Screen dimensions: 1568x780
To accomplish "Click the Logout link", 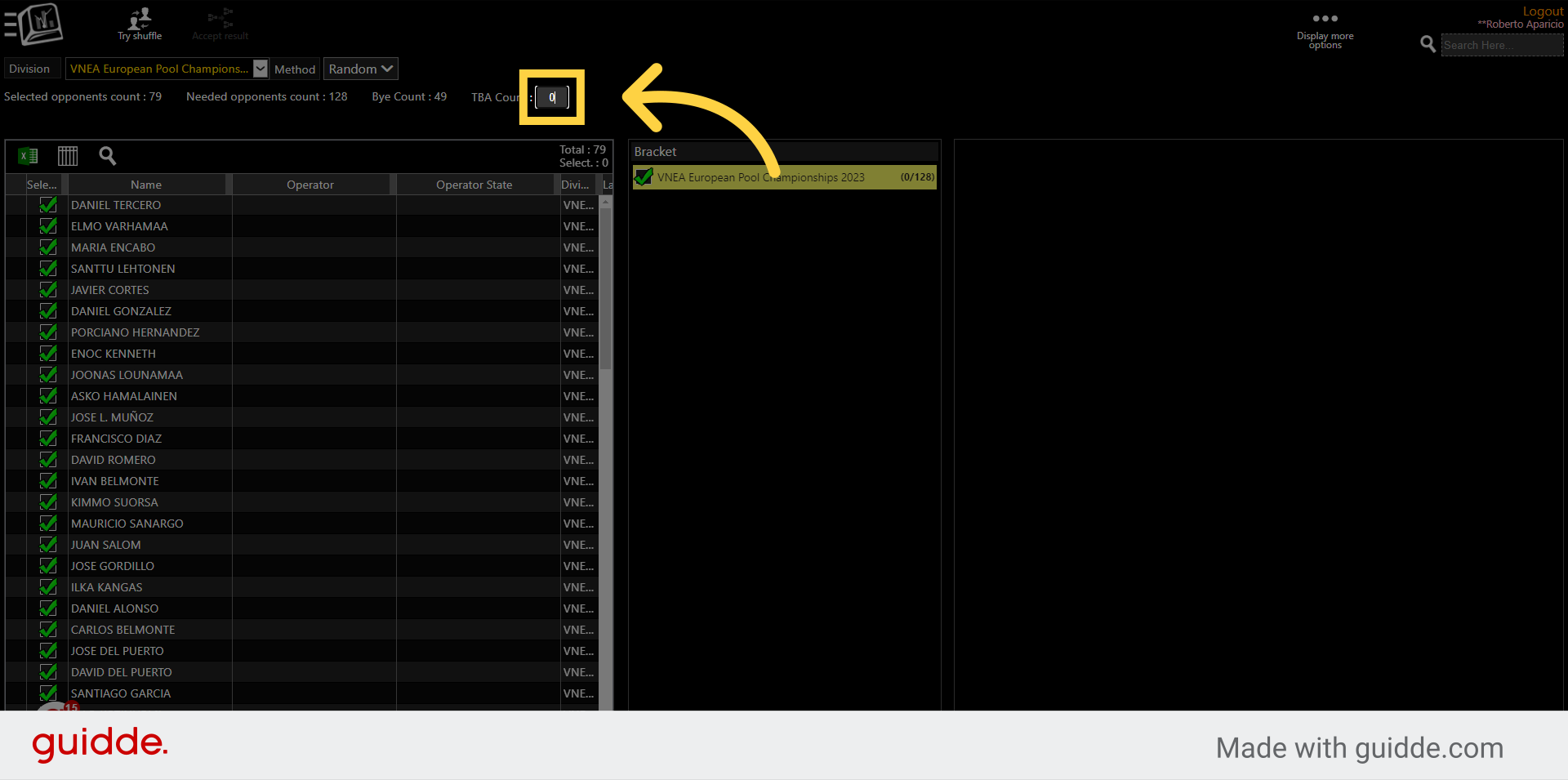I will click(1543, 11).
